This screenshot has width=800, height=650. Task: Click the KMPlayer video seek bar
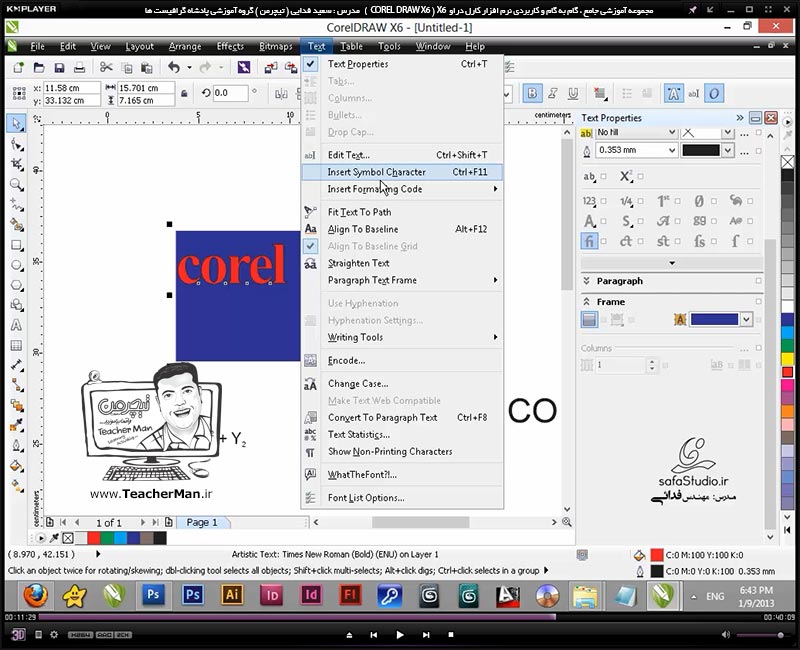(x=401, y=617)
